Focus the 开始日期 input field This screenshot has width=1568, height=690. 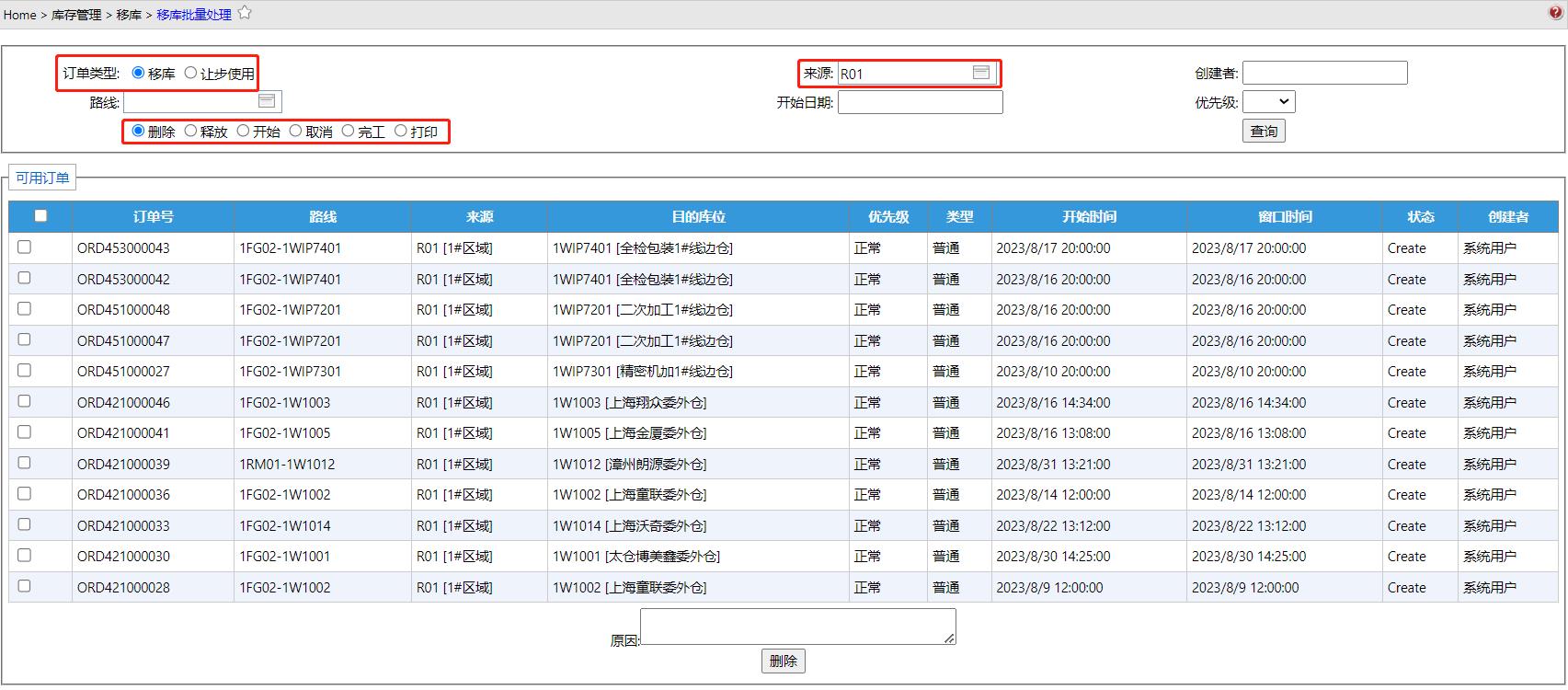tap(921, 102)
